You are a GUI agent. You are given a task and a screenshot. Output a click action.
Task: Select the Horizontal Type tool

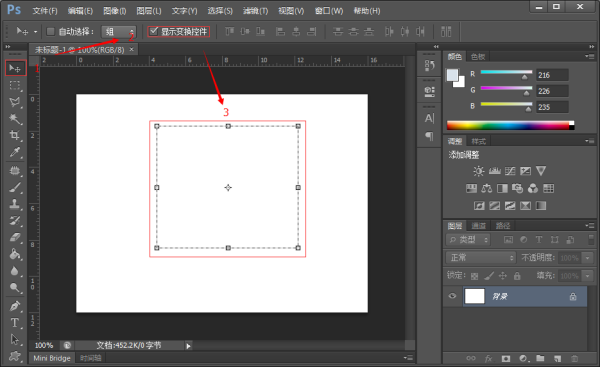pos(15,323)
